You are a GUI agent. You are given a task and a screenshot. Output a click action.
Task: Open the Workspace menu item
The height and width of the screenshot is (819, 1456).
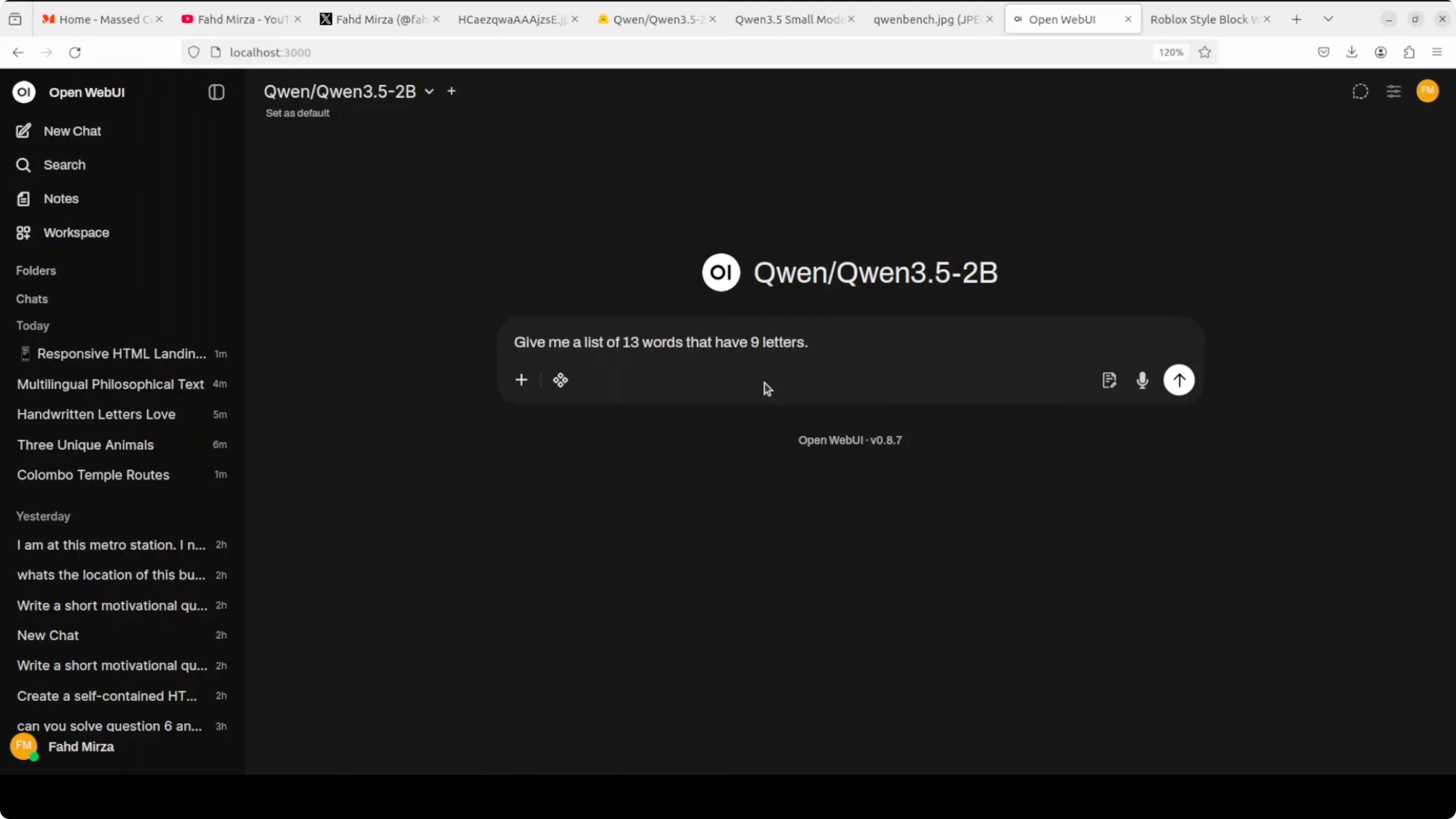pyautogui.click(x=76, y=233)
